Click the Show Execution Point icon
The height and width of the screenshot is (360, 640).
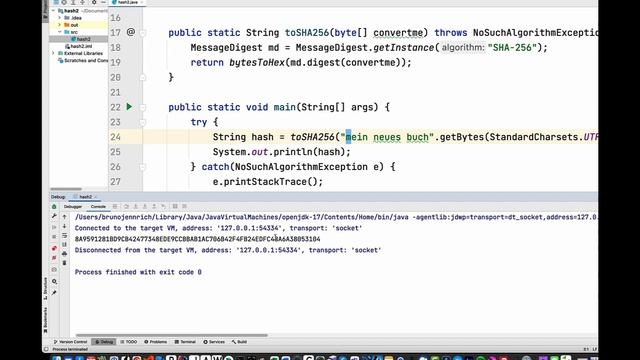[x=115, y=207]
